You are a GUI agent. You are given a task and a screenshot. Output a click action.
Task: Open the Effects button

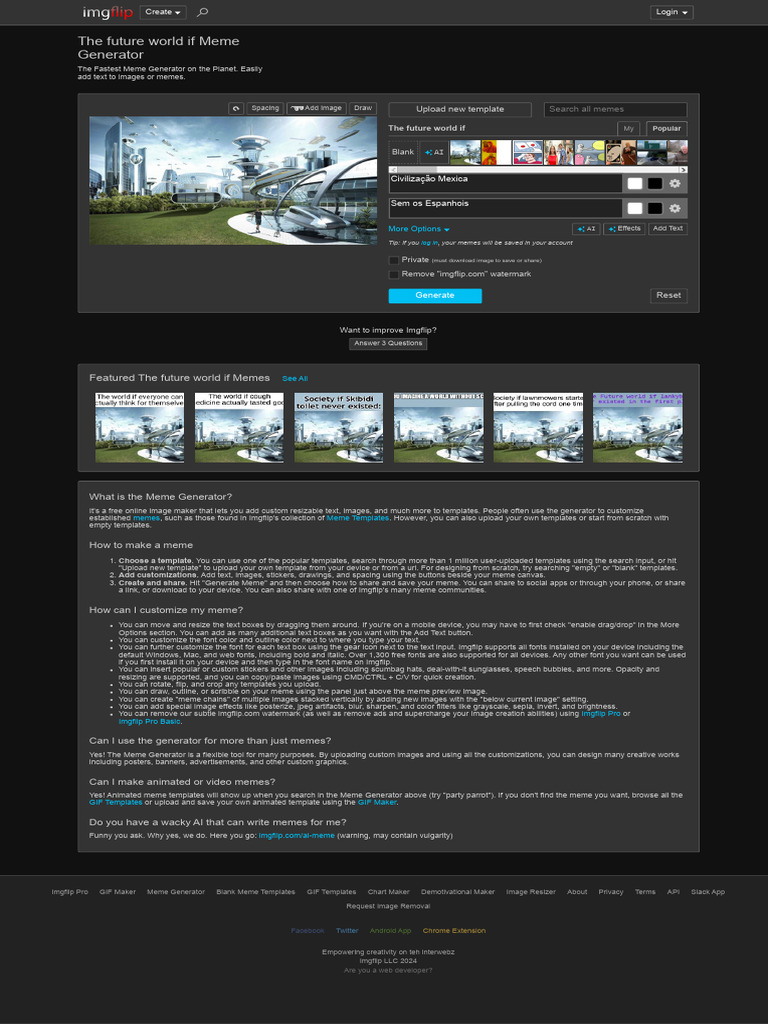[x=625, y=229]
